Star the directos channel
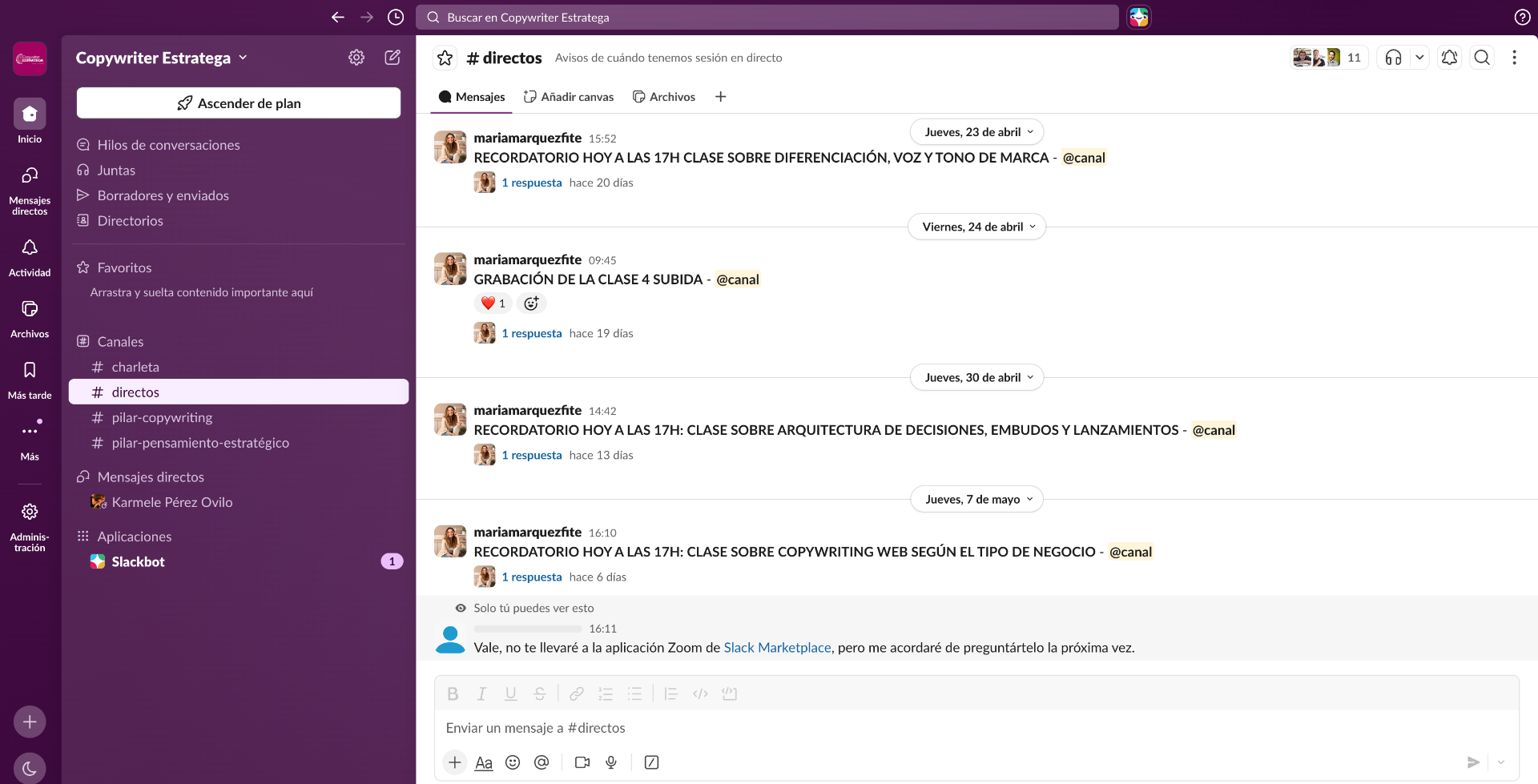Screen dimensions: 1538x784 pos(445,58)
